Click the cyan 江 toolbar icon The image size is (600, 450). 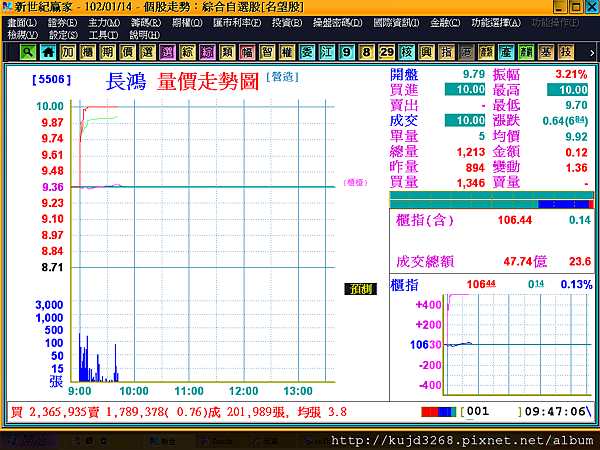click(326, 52)
